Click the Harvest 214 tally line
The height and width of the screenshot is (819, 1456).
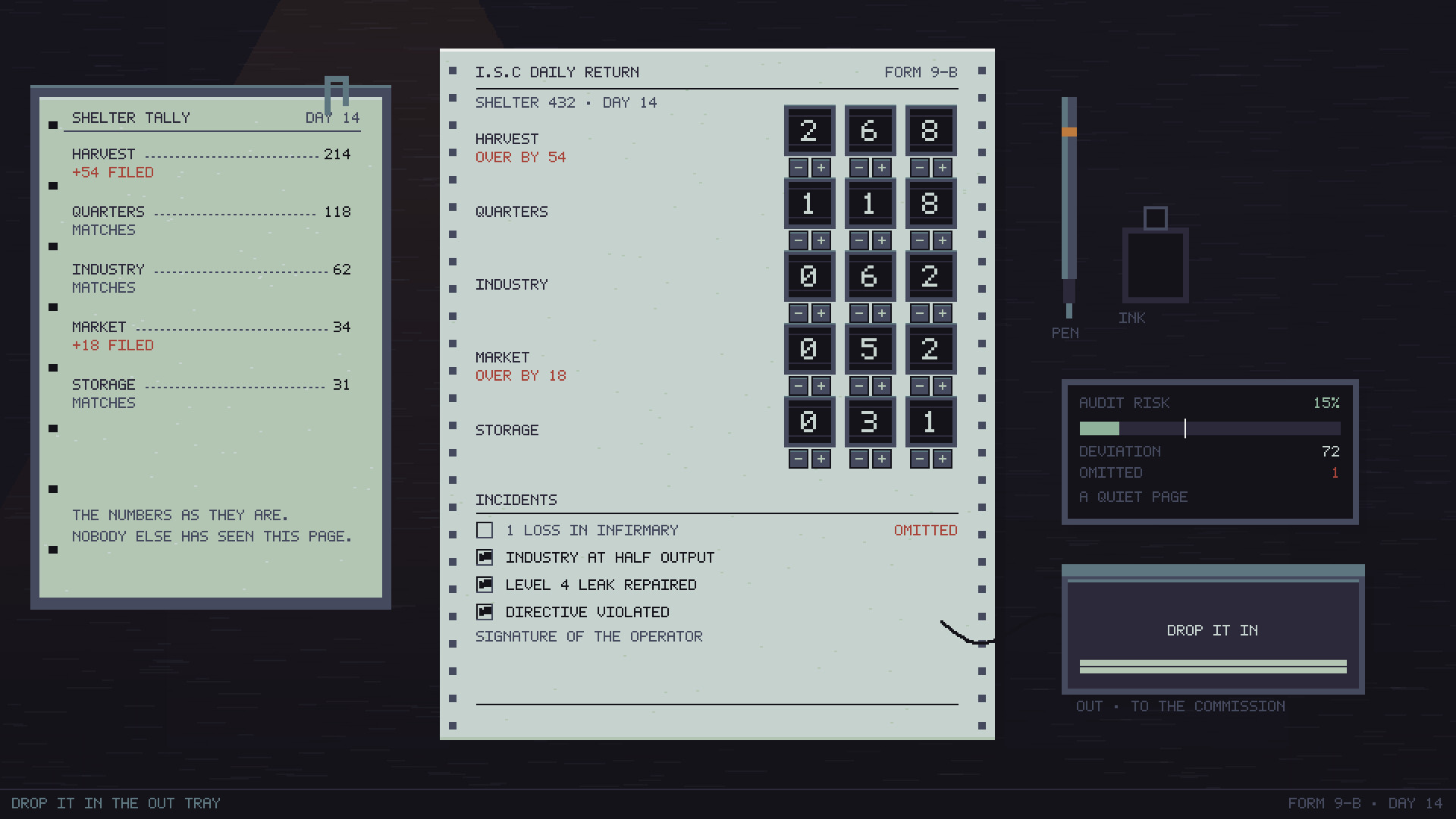[x=212, y=154]
